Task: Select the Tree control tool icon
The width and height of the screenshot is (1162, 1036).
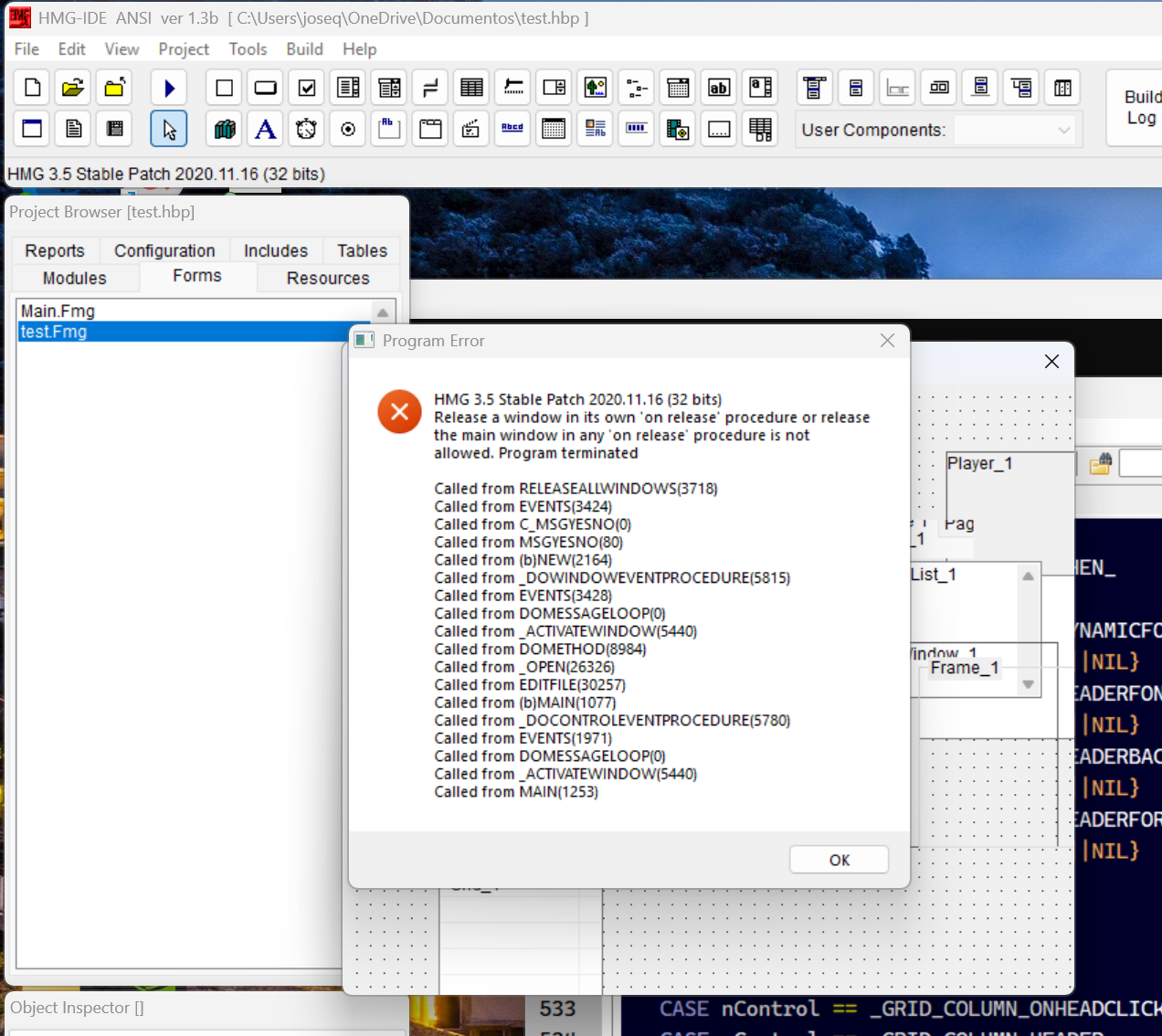Action: (637, 88)
